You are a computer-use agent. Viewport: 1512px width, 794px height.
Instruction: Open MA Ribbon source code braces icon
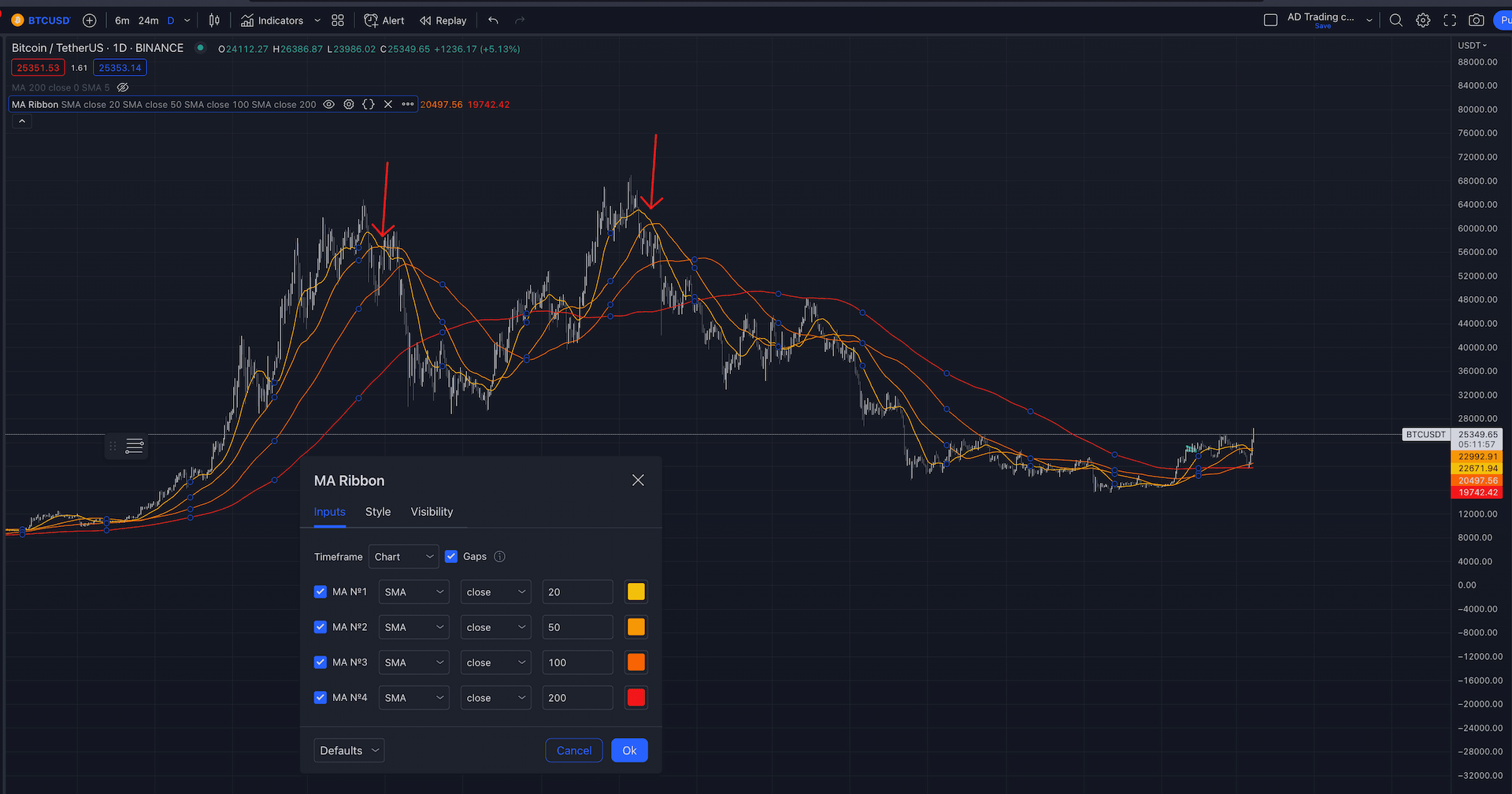click(x=368, y=104)
